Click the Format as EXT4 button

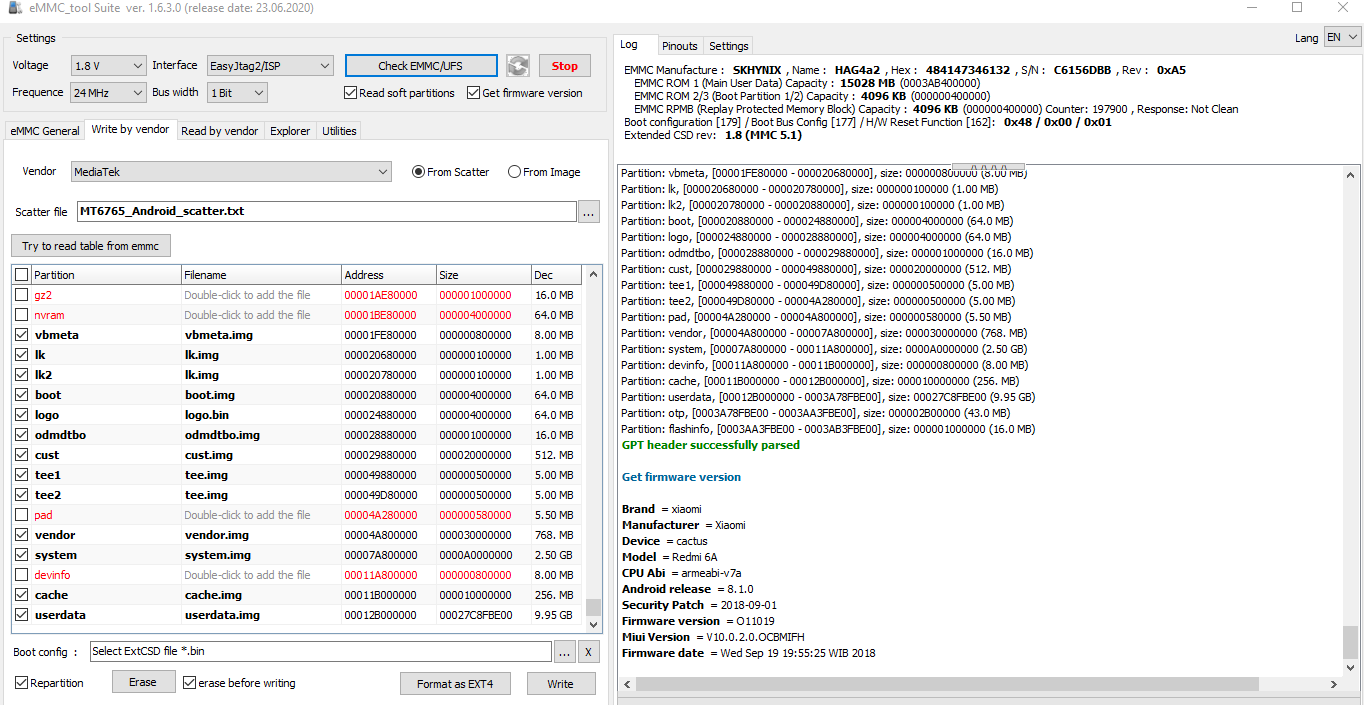coord(456,684)
